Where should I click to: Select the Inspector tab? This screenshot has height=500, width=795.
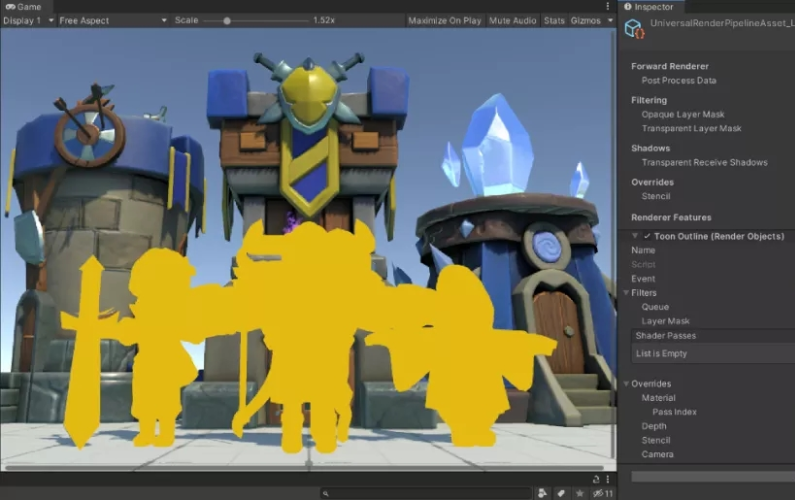pos(649,7)
